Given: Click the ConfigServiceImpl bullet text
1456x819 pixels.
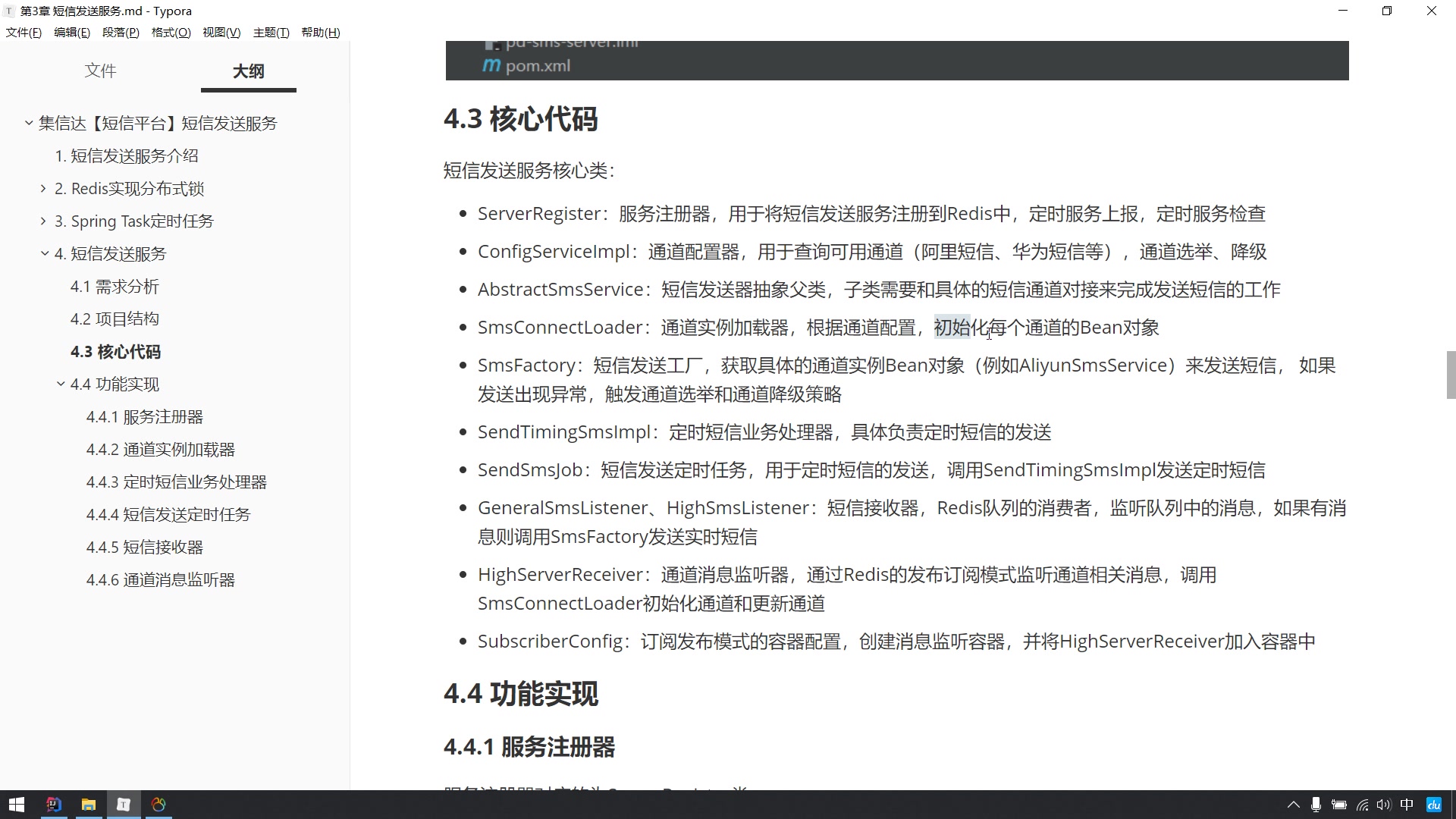Looking at the screenshot, I should 872,252.
